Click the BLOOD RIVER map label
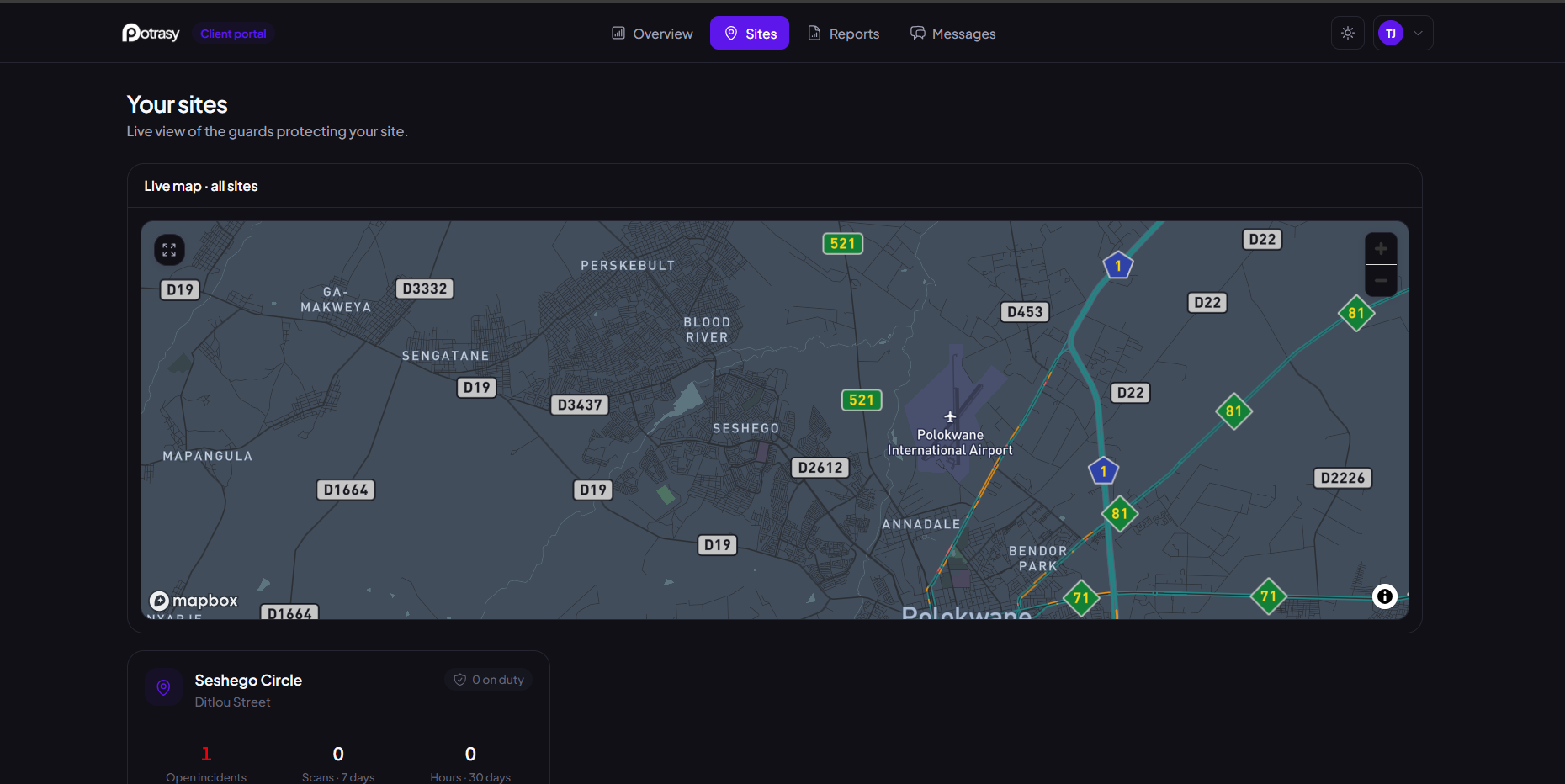This screenshot has height=784, width=1565. coord(707,330)
